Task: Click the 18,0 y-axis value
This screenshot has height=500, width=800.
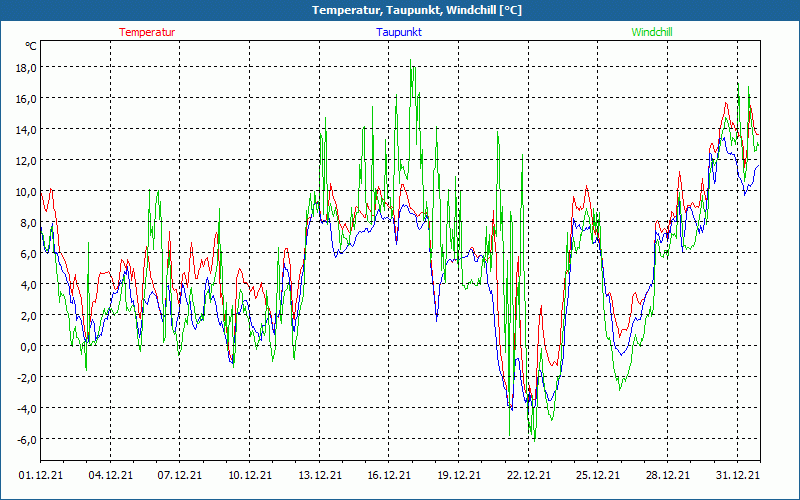Action: [26, 68]
